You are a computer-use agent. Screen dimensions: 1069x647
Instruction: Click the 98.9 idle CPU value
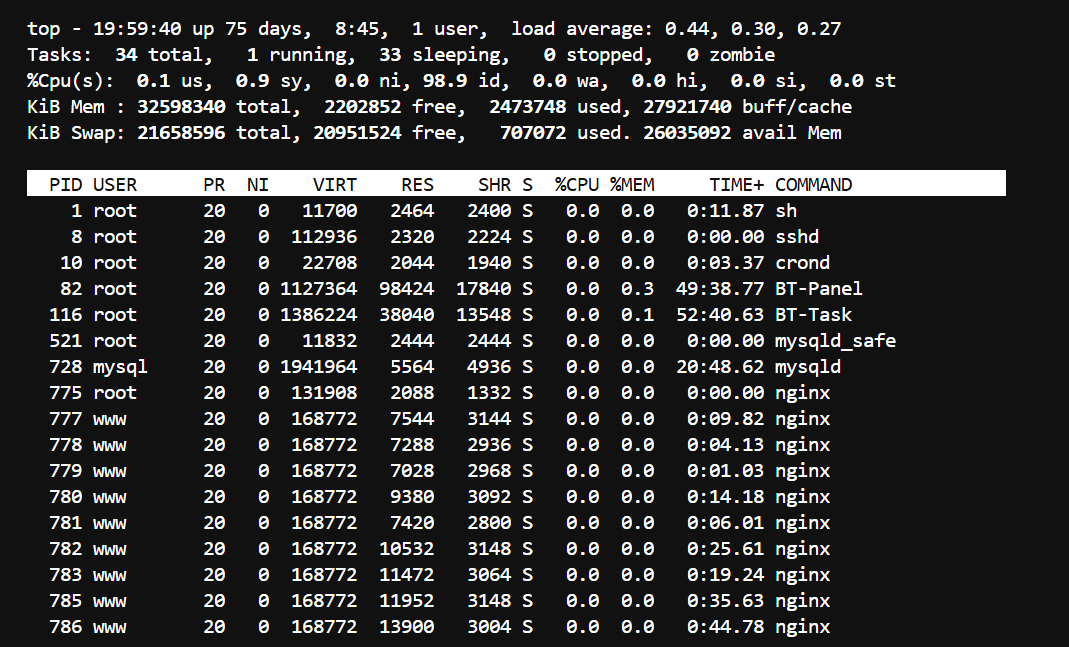[445, 80]
